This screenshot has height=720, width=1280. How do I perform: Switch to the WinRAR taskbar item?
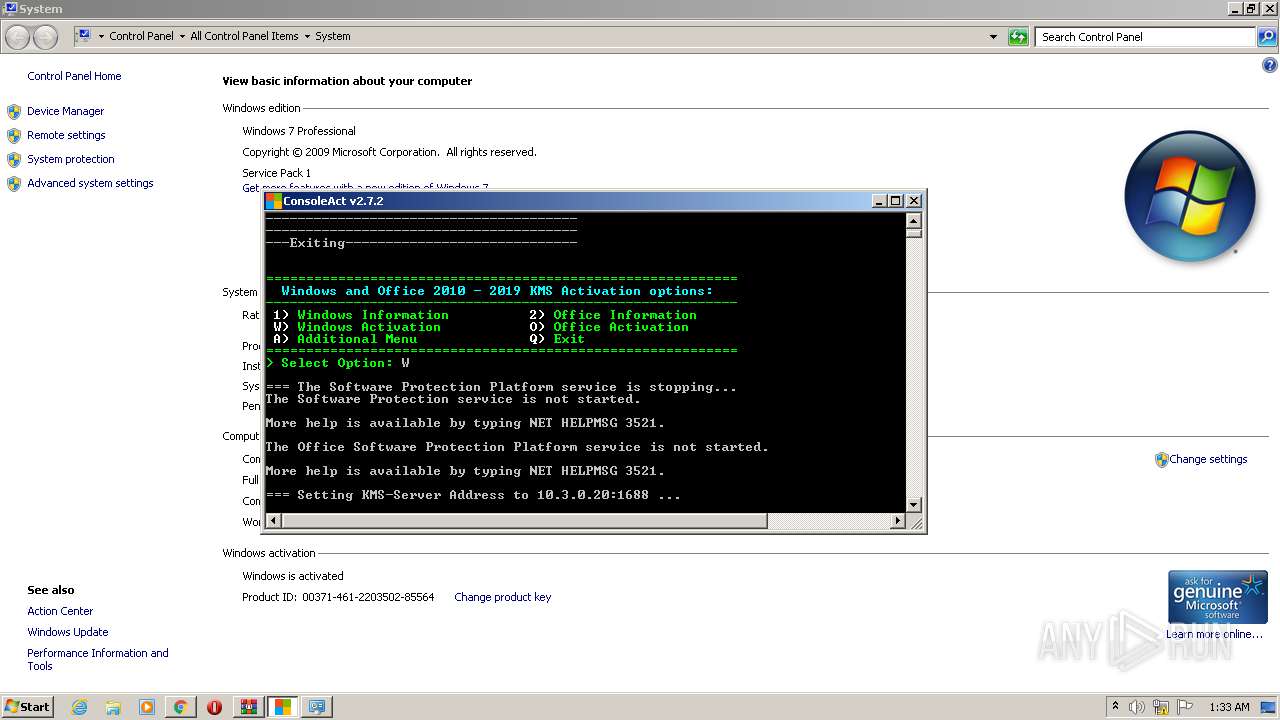249,707
